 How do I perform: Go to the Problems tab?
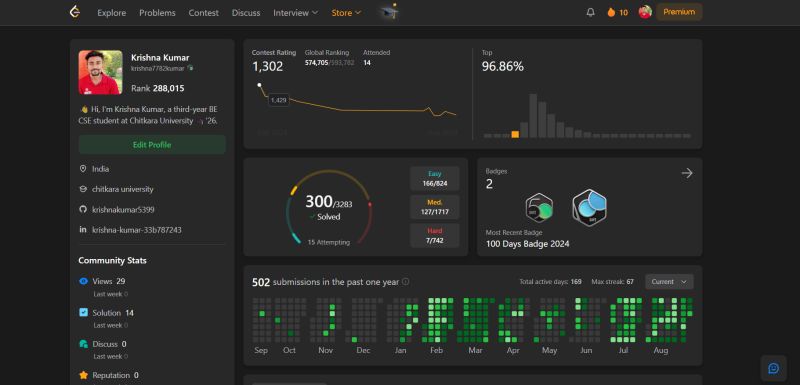(x=157, y=13)
